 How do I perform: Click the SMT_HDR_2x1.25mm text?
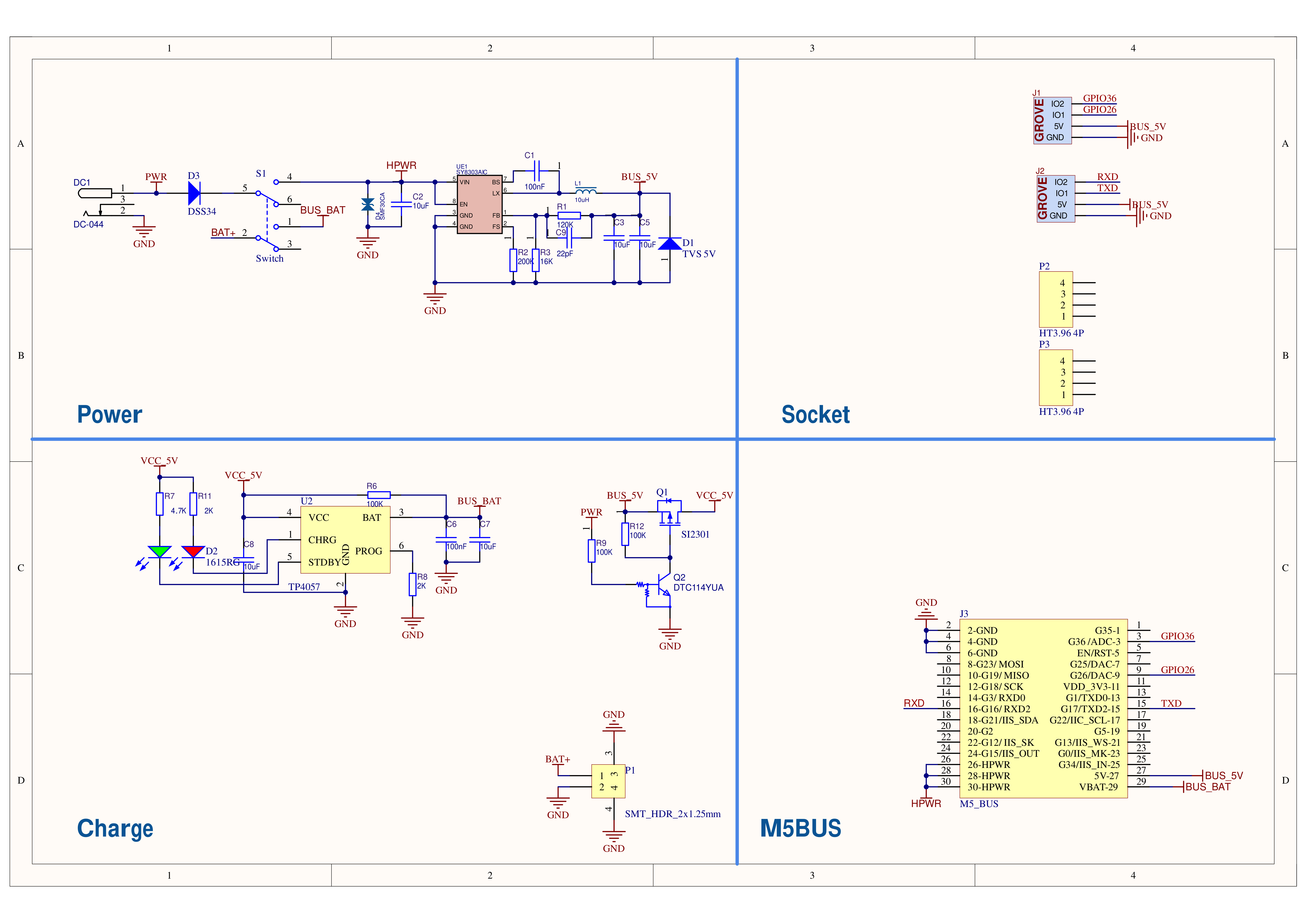click(x=672, y=814)
